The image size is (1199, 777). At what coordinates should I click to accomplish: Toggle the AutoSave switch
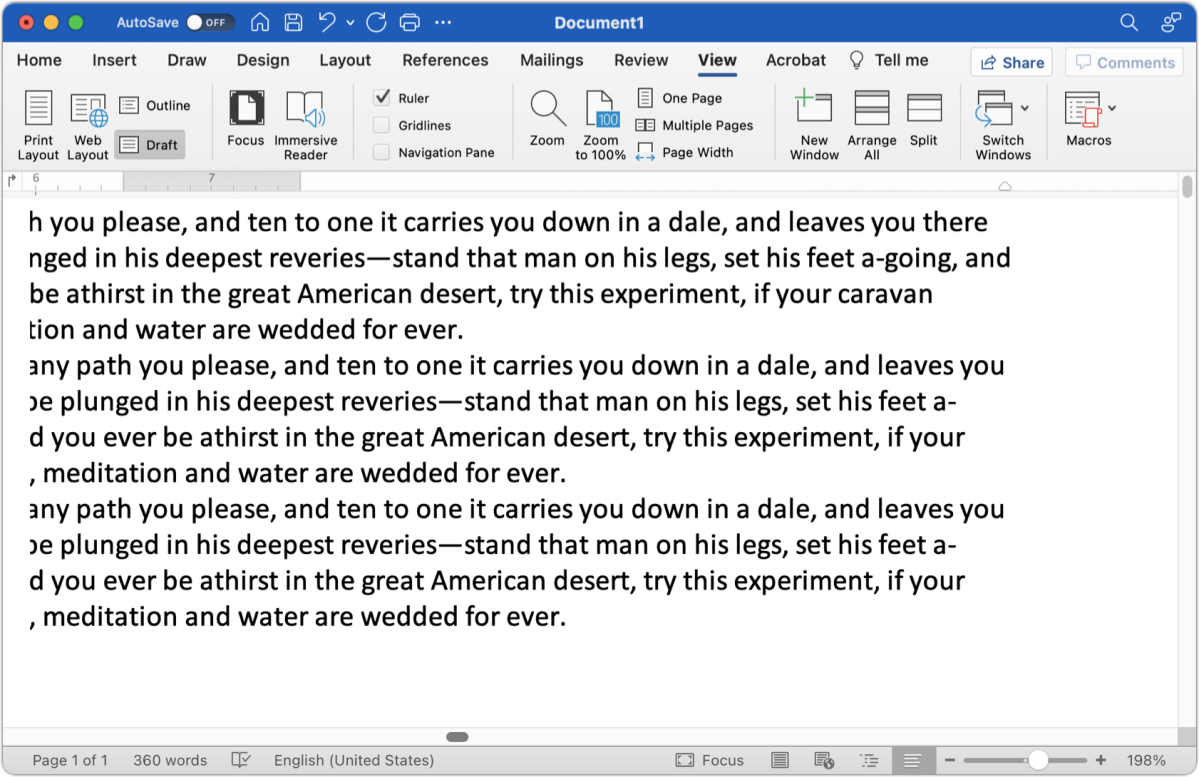(x=208, y=22)
